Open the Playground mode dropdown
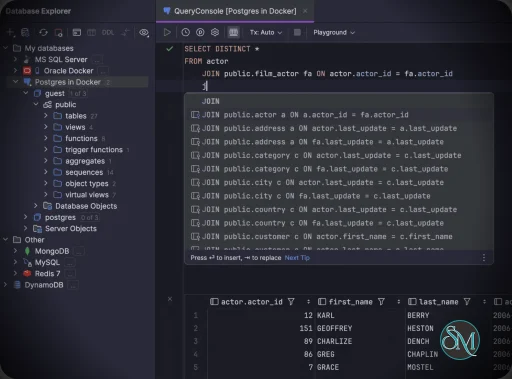512x379 pixels. (x=334, y=32)
